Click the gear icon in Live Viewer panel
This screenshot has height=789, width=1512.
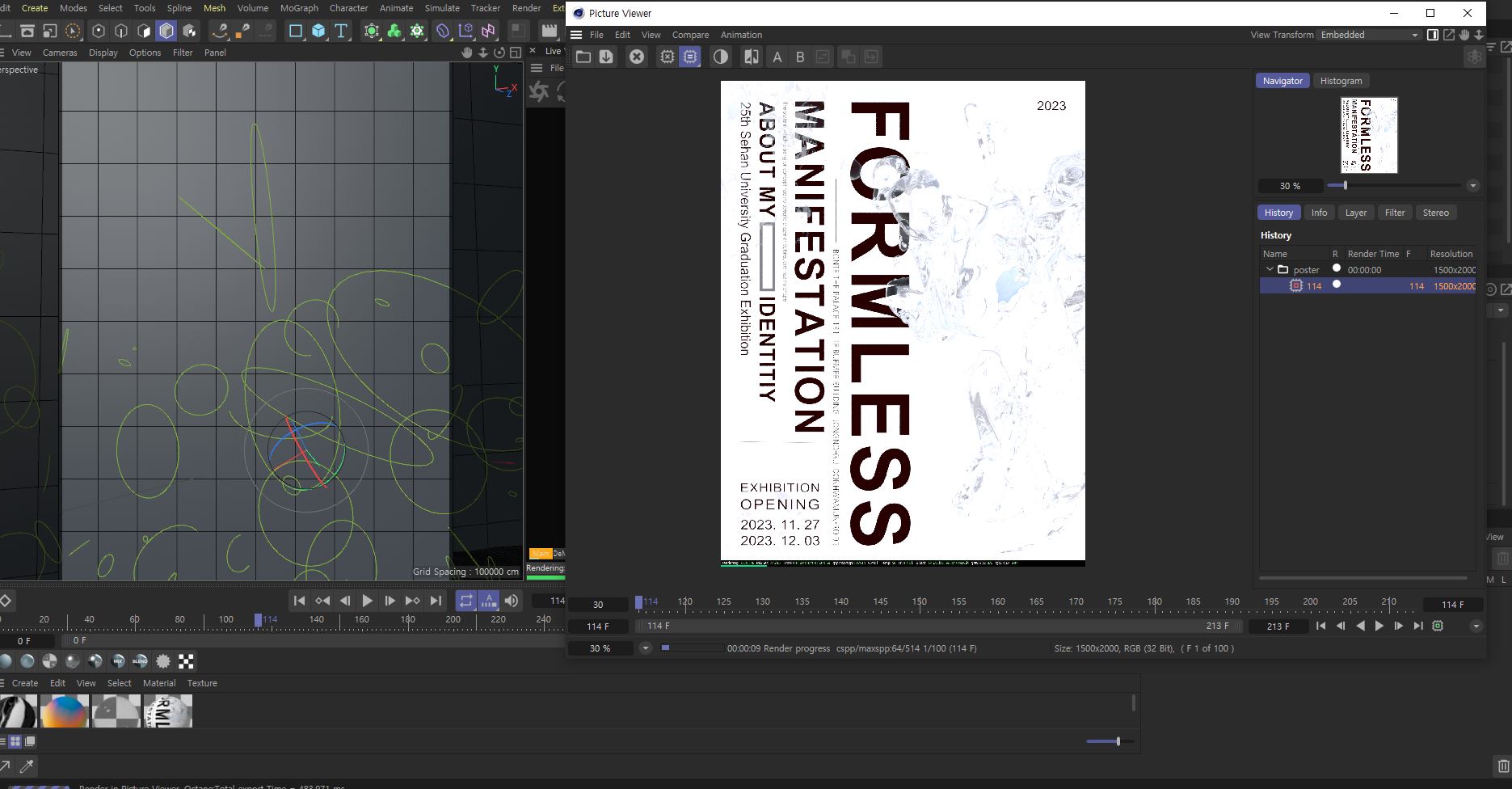[539, 92]
